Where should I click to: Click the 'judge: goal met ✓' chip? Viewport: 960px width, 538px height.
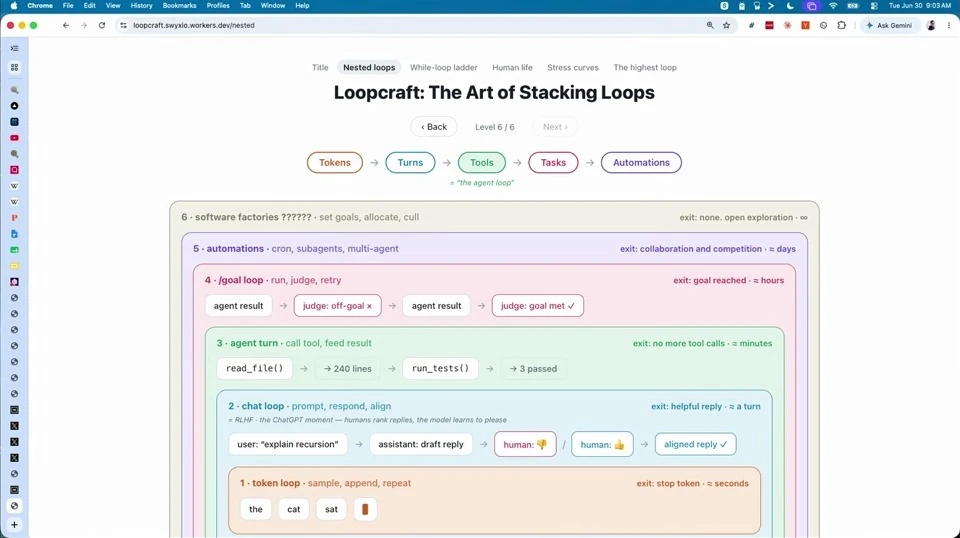click(x=538, y=305)
